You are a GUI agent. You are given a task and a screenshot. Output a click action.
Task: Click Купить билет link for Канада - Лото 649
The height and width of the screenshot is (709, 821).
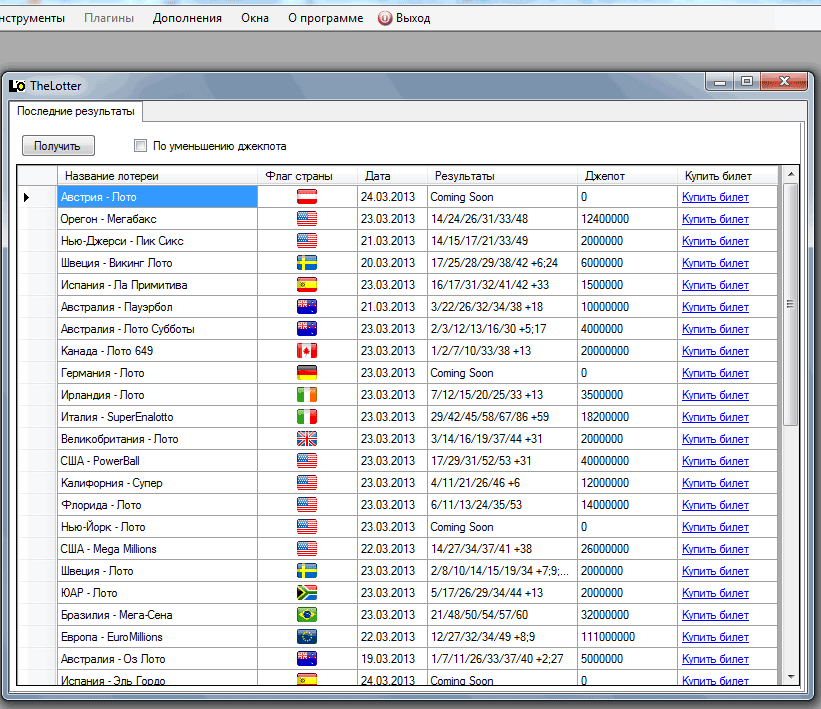coord(715,351)
